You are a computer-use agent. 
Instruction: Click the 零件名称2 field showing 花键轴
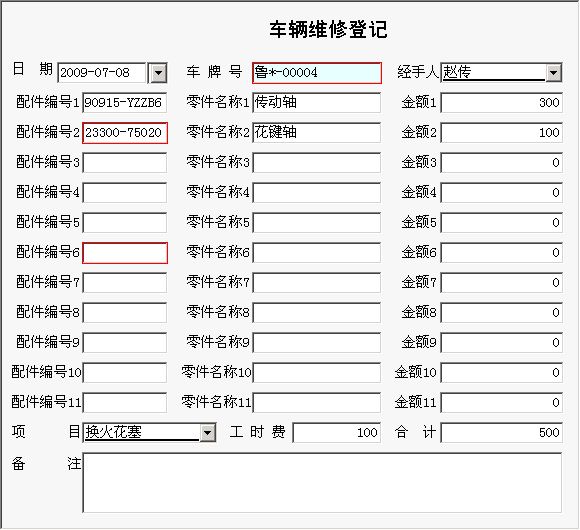[317, 132]
